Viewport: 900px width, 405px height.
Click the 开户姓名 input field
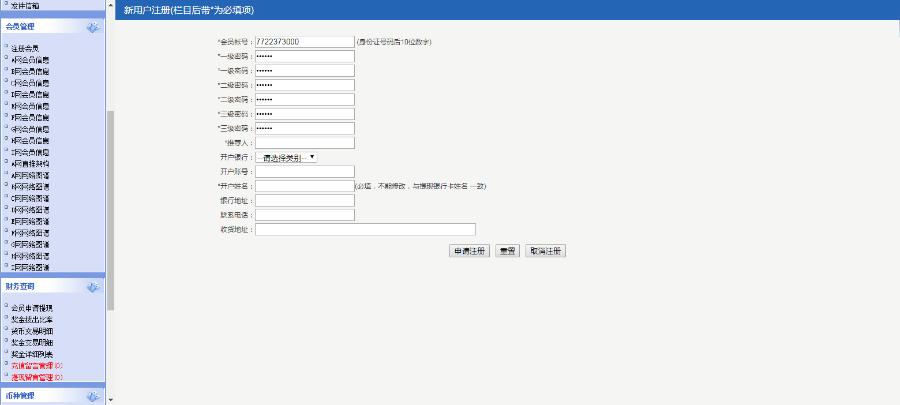tap(305, 186)
